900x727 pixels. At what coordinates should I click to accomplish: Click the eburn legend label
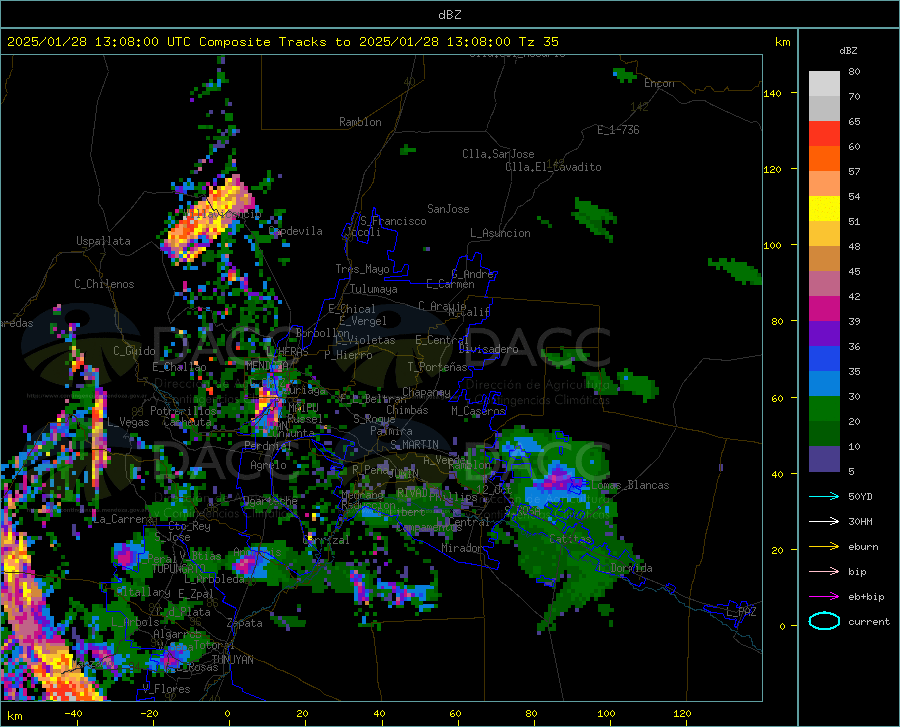pyautogui.click(x=863, y=546)
